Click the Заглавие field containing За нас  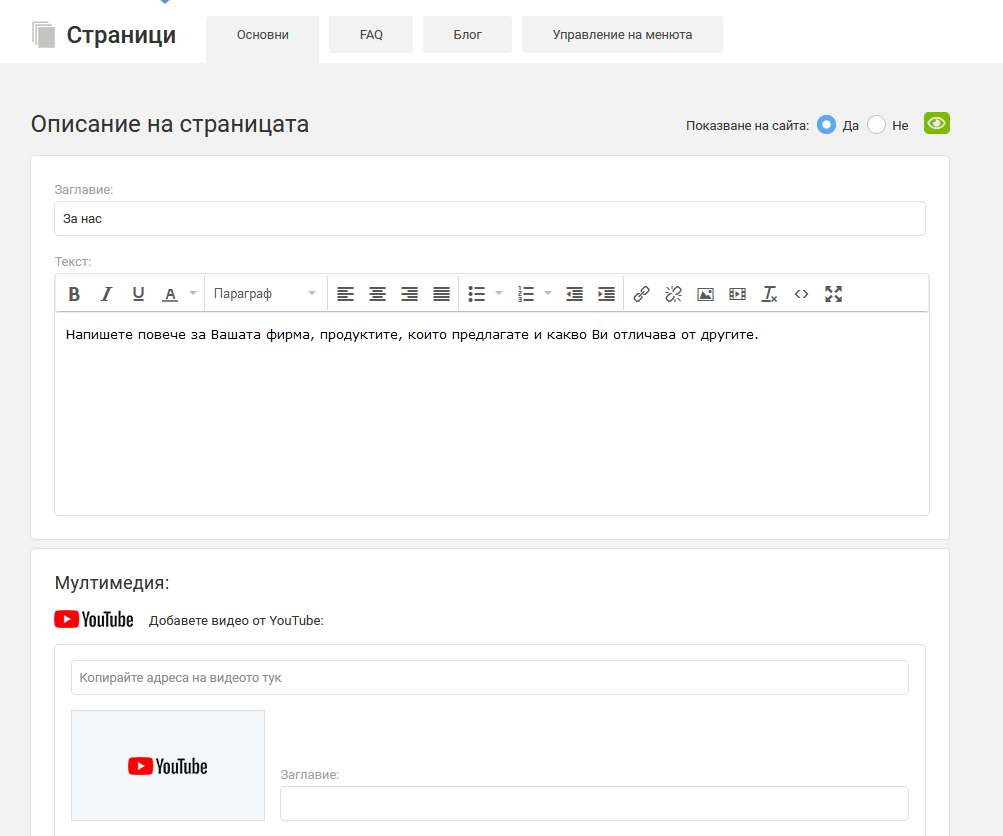click(490, 219)
